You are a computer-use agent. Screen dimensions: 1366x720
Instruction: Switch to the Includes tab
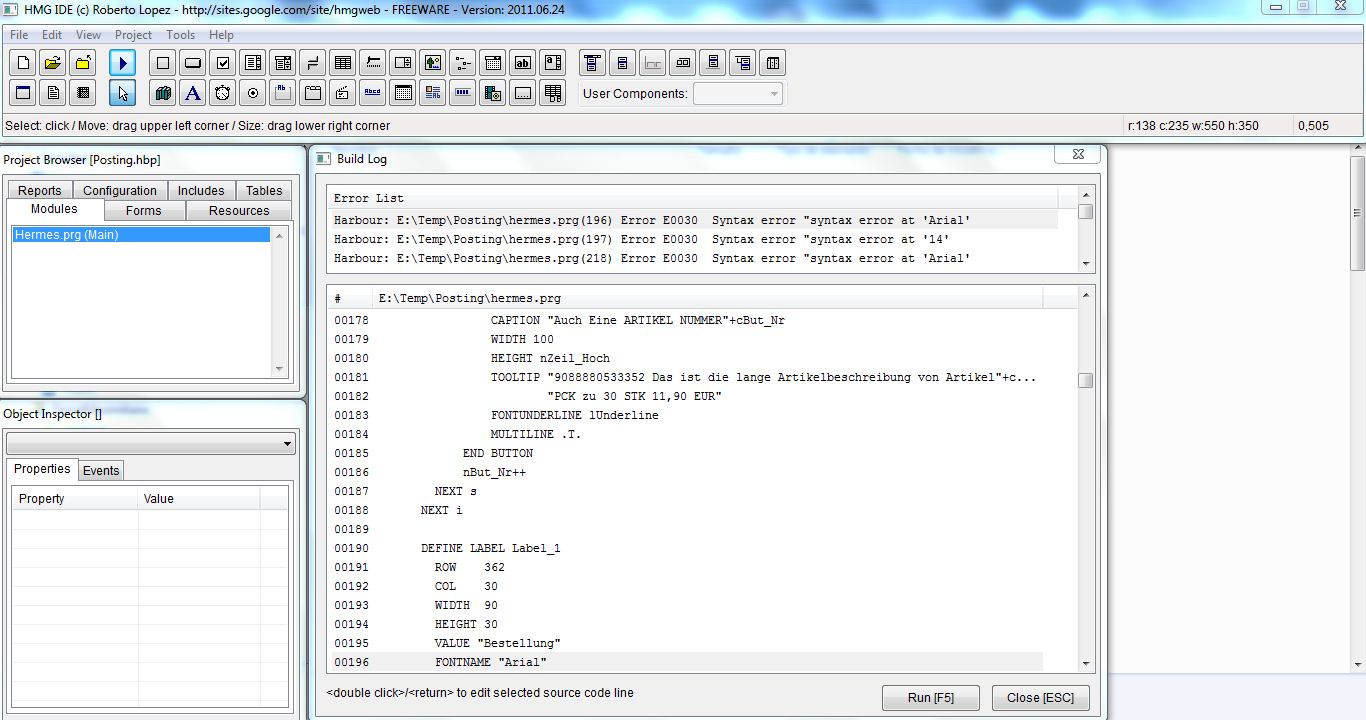tap(201, 190)
